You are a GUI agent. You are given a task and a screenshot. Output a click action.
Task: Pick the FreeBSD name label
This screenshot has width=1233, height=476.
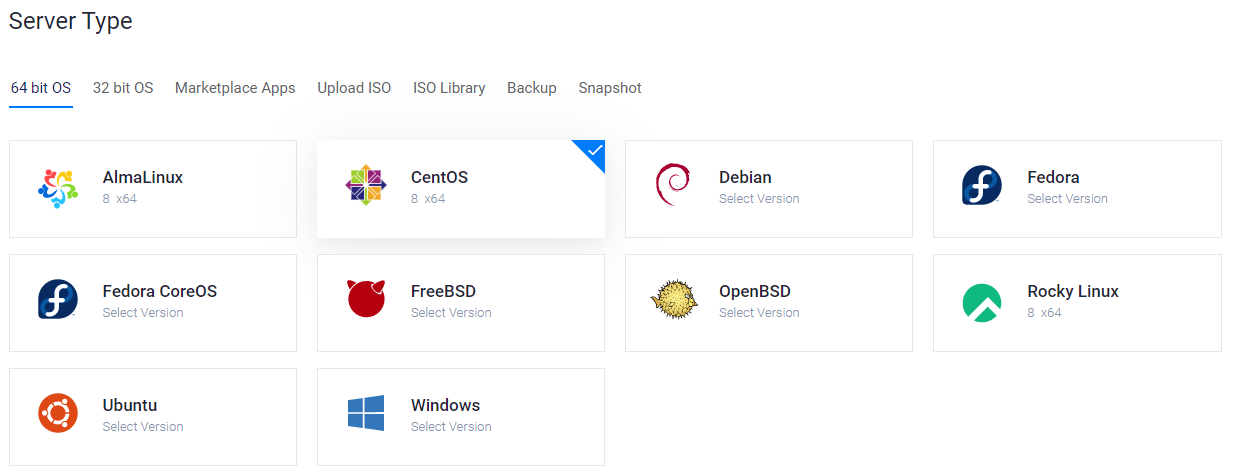coord(443,292)
